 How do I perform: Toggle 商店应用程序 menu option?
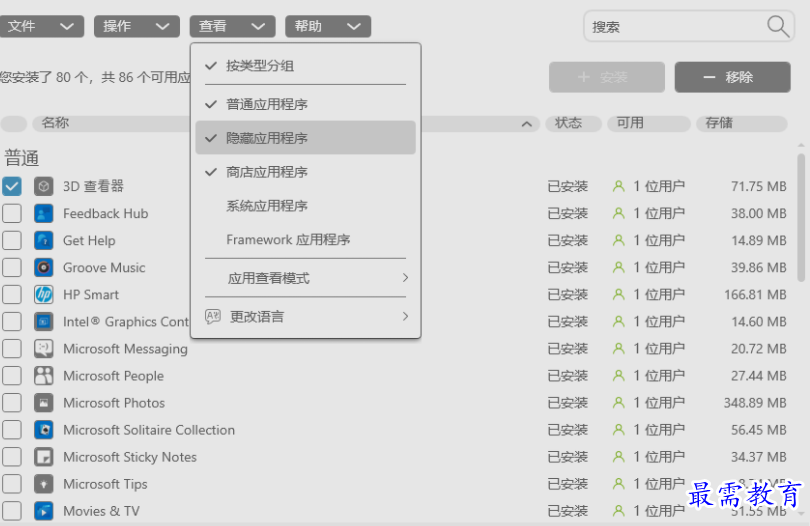click(x=305, y=172)
